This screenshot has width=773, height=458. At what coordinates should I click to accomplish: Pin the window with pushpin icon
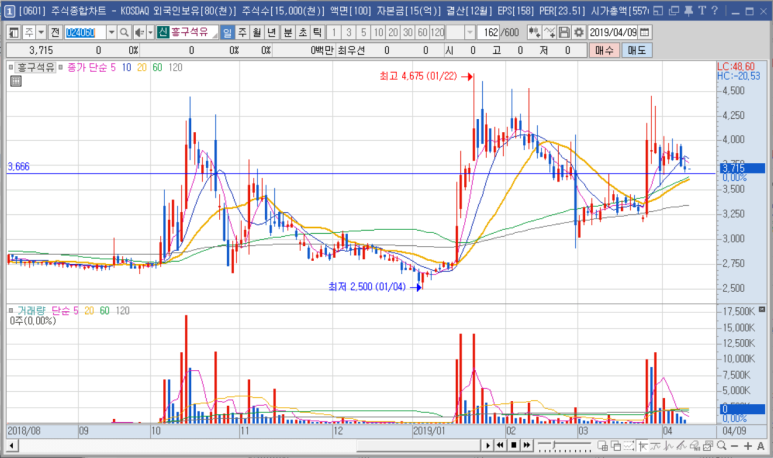pos(689,10)
